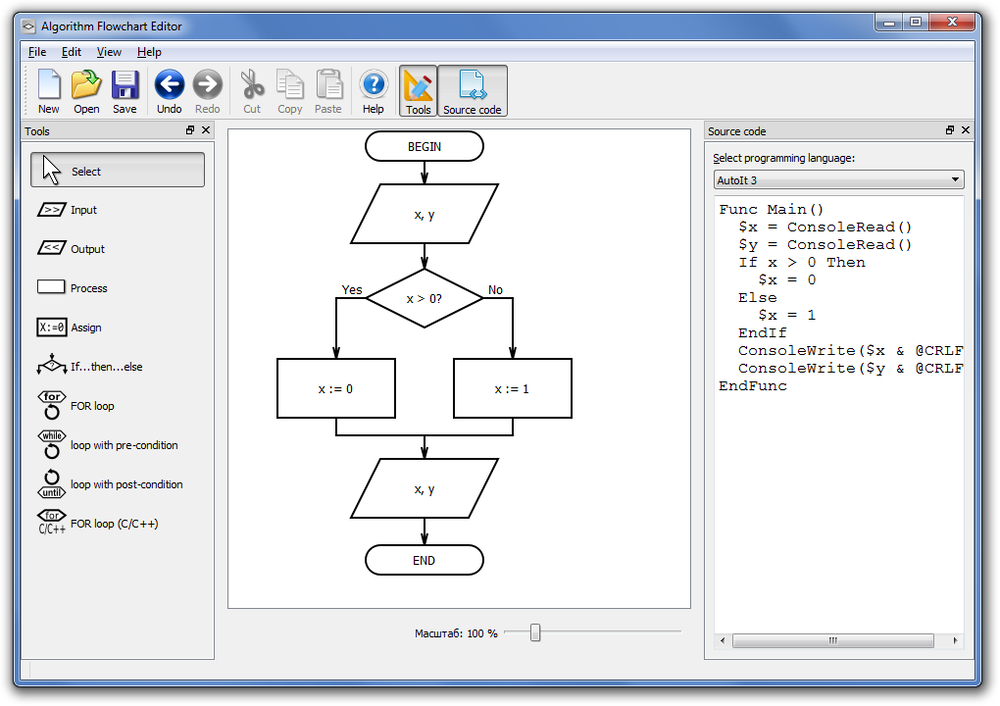The image size is (1000, 706).
Task: Click the Save toolbar icon
Action: 125,92
